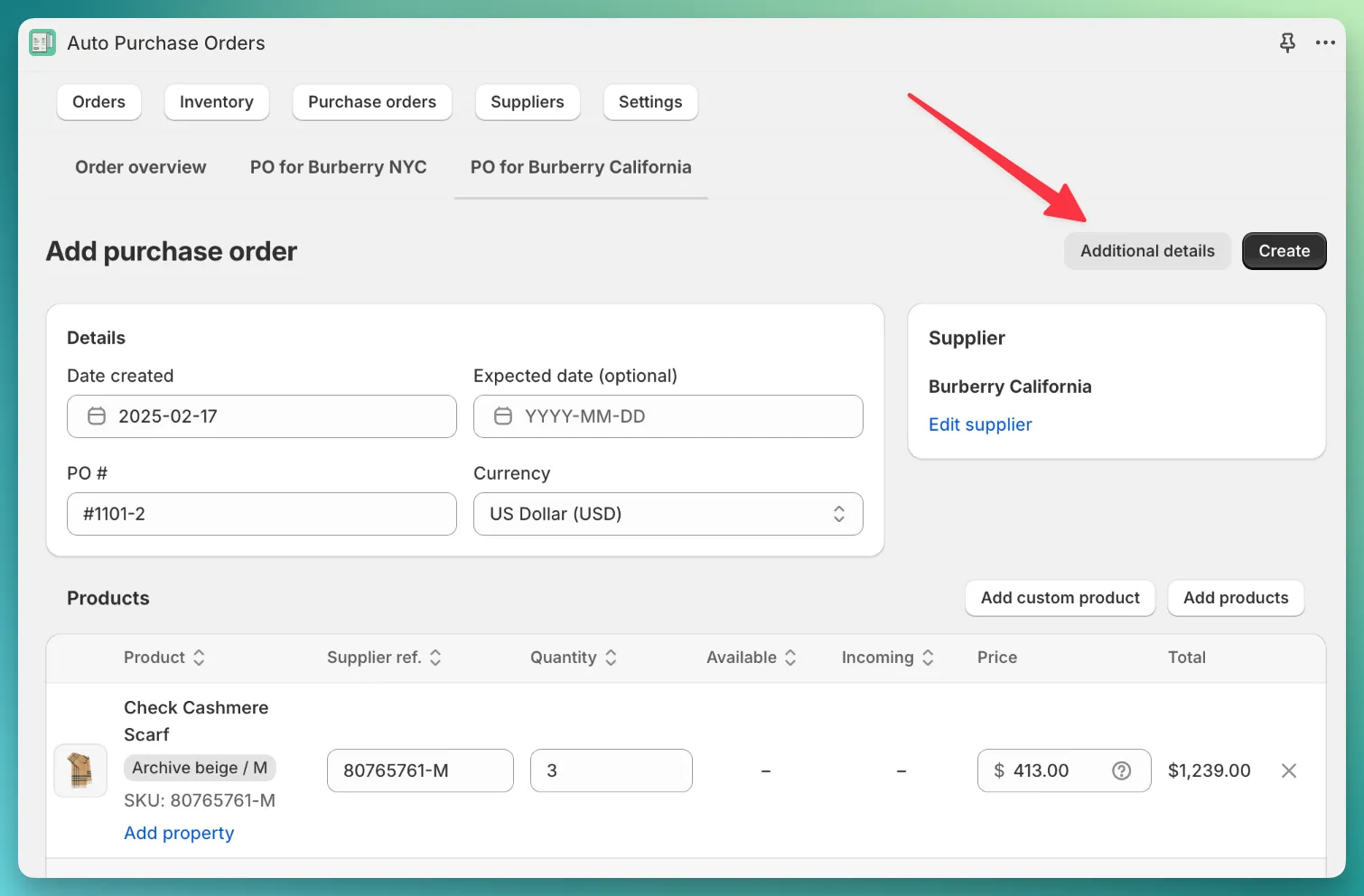Click the supplier ref 80765761-M field

[x=420, y=770]
